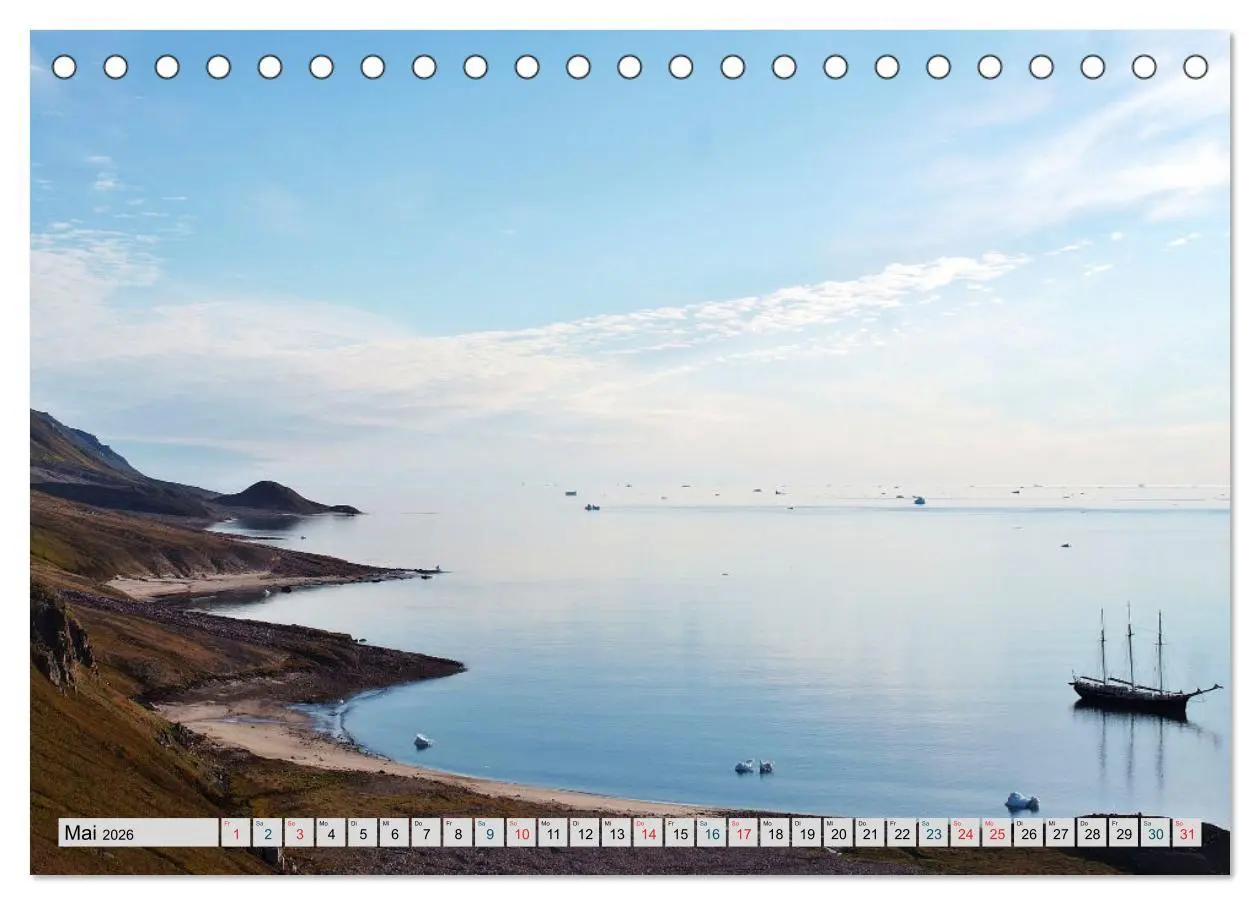Screen dimensions: 1260x905
Task: Click the red Sunday 31 cell
Action: click(x=1187, y=833)
